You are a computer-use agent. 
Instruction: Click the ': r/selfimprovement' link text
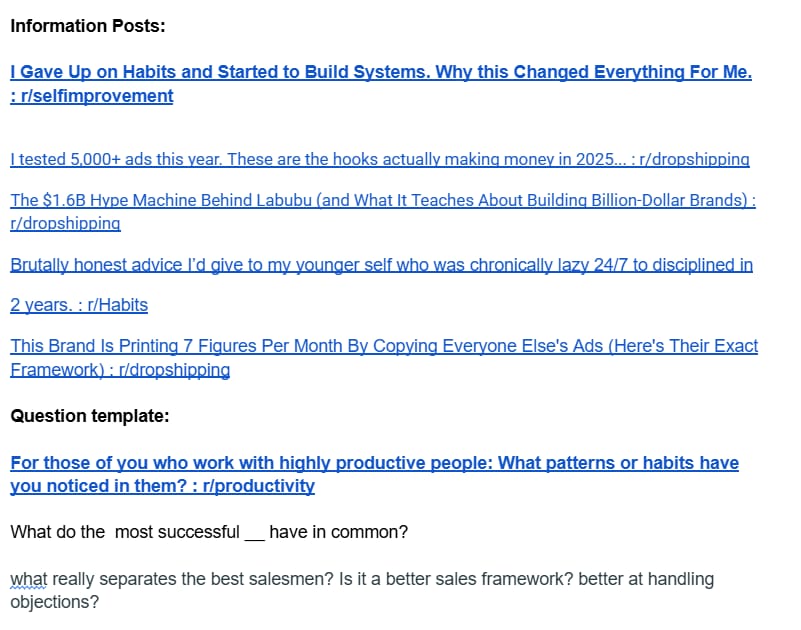pos(92,96)
